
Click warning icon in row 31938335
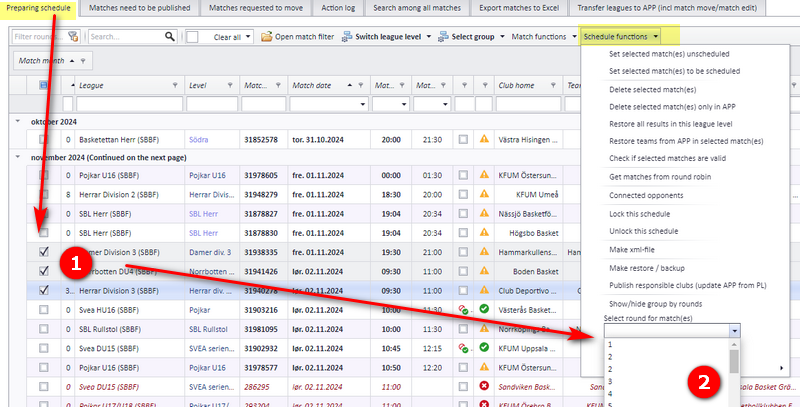484,251
